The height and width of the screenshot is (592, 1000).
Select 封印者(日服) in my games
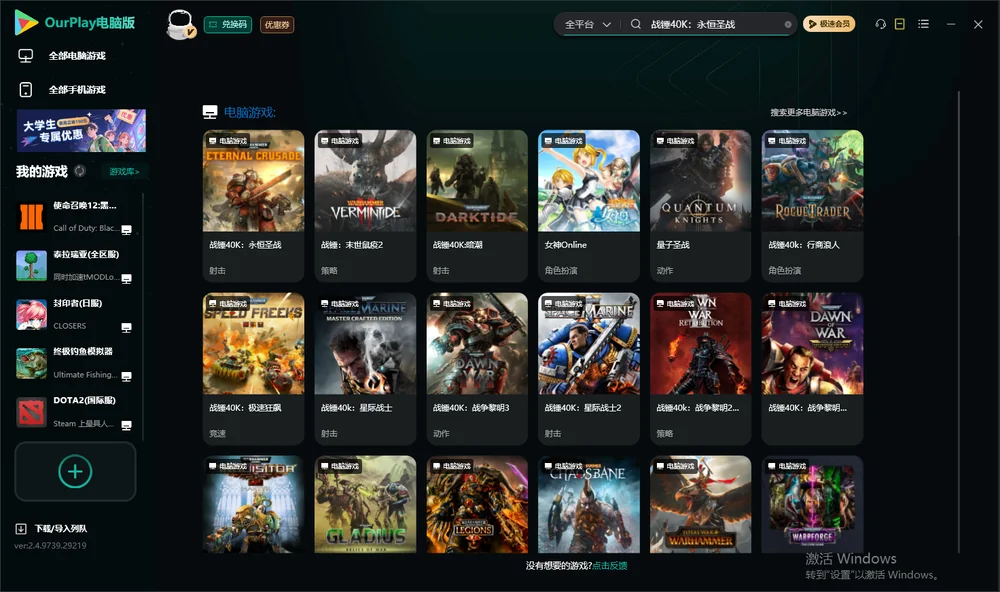coord(75,314)
